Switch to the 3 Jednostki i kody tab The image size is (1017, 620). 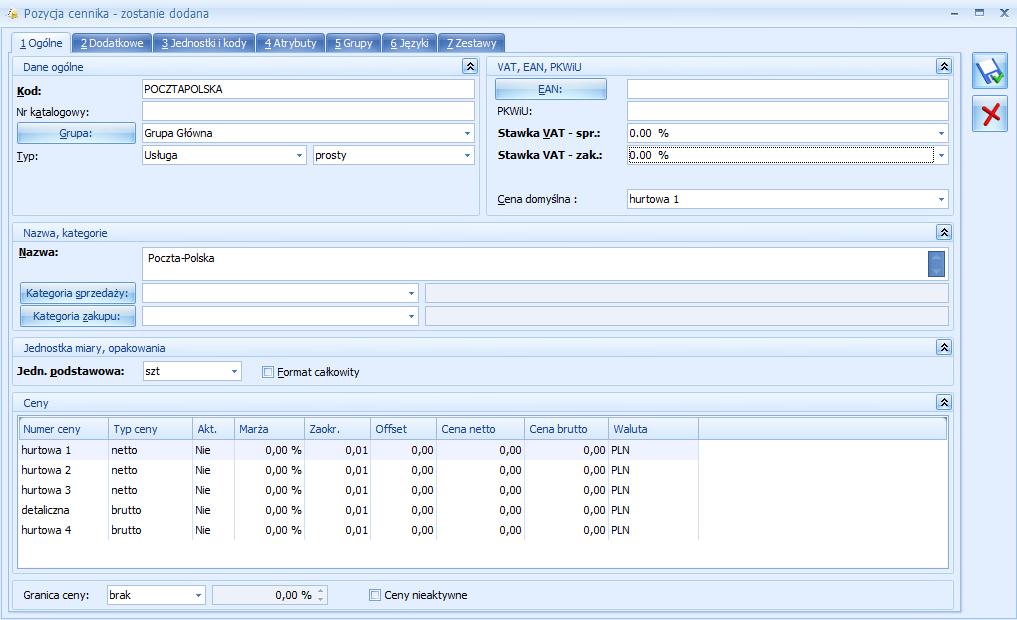[x=204, y=43]
